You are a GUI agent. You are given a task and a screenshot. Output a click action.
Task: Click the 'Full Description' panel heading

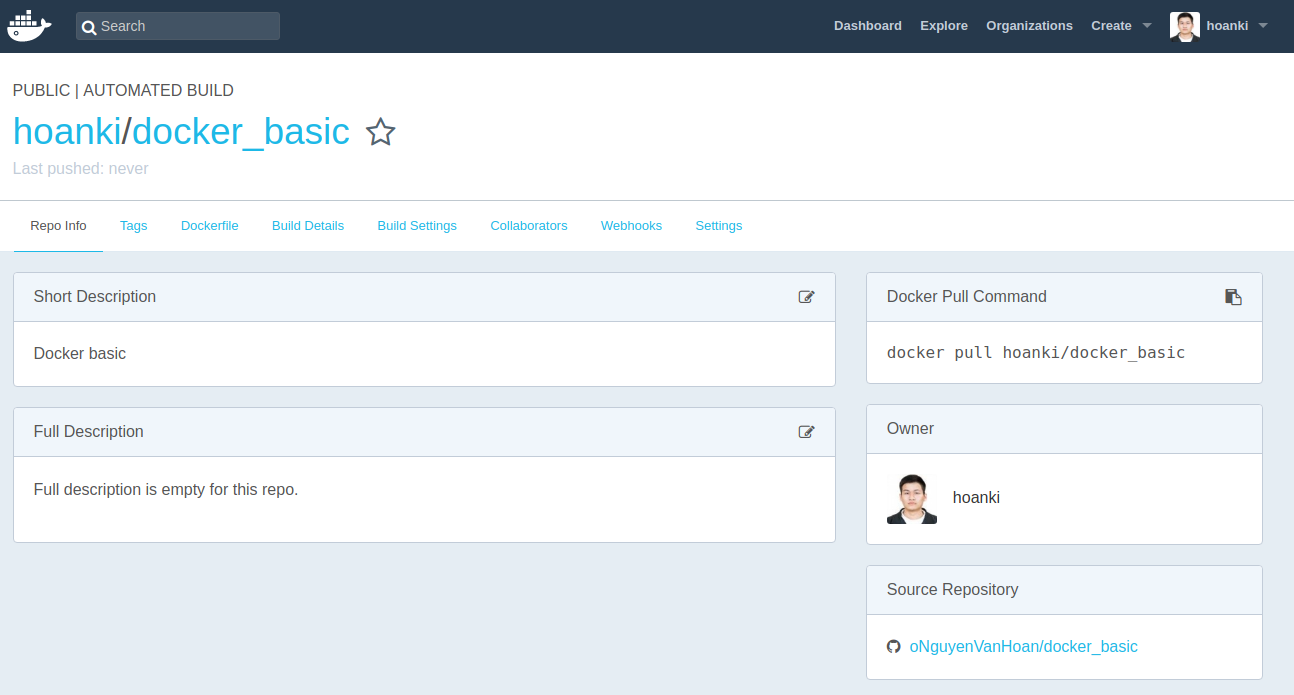coord(89,432)
